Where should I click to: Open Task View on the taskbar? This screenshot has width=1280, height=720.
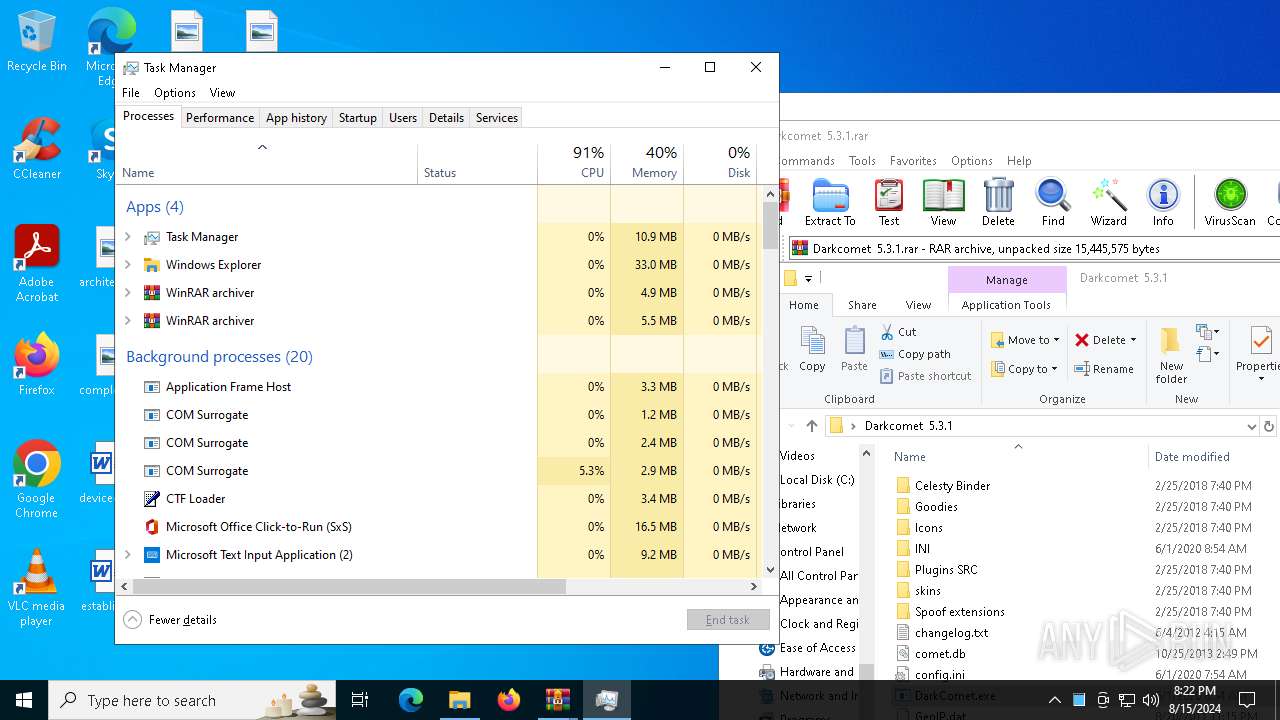point(360,700)
